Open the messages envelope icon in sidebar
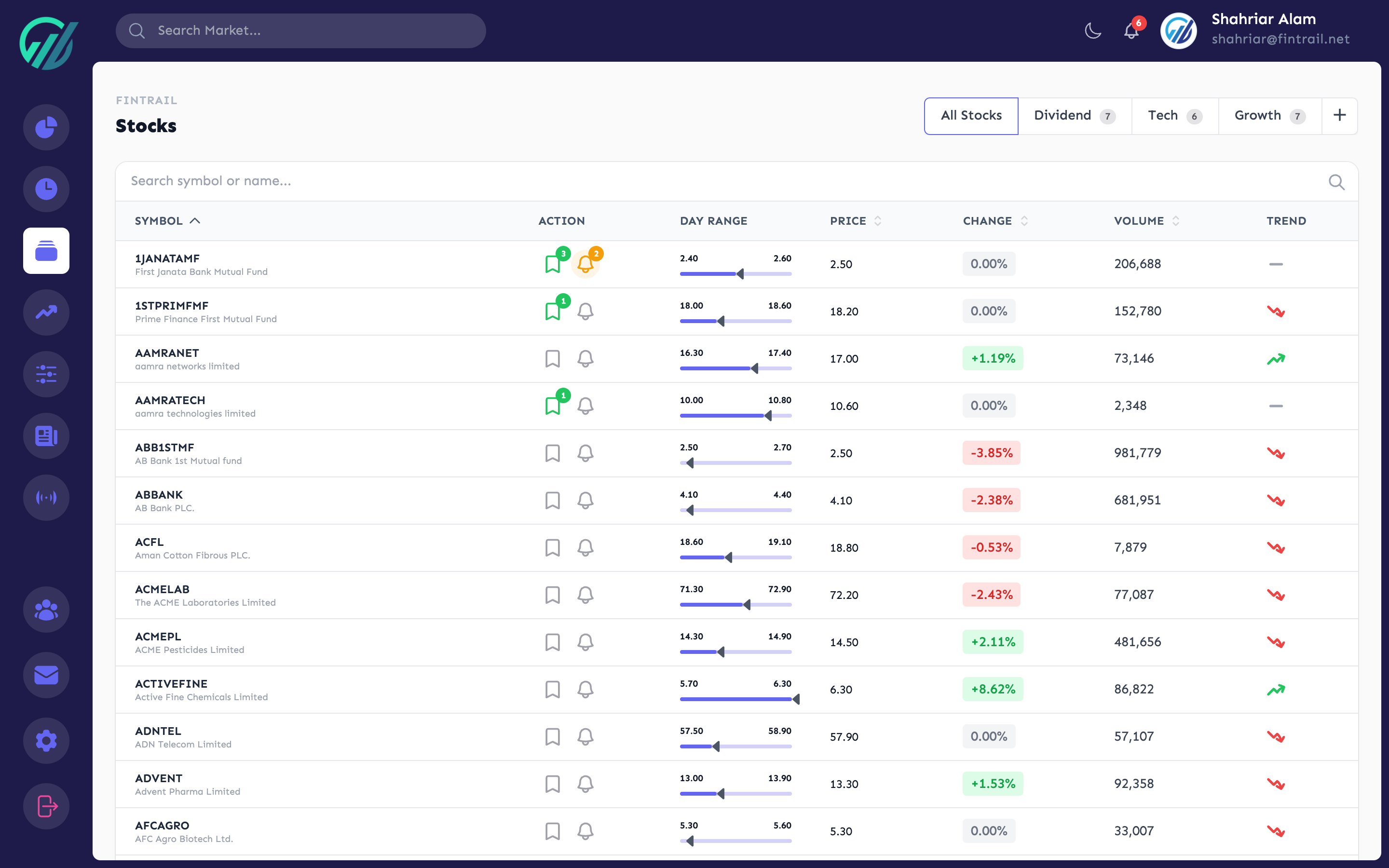This screenshot has height=868, width=1389. coord(46,675)
